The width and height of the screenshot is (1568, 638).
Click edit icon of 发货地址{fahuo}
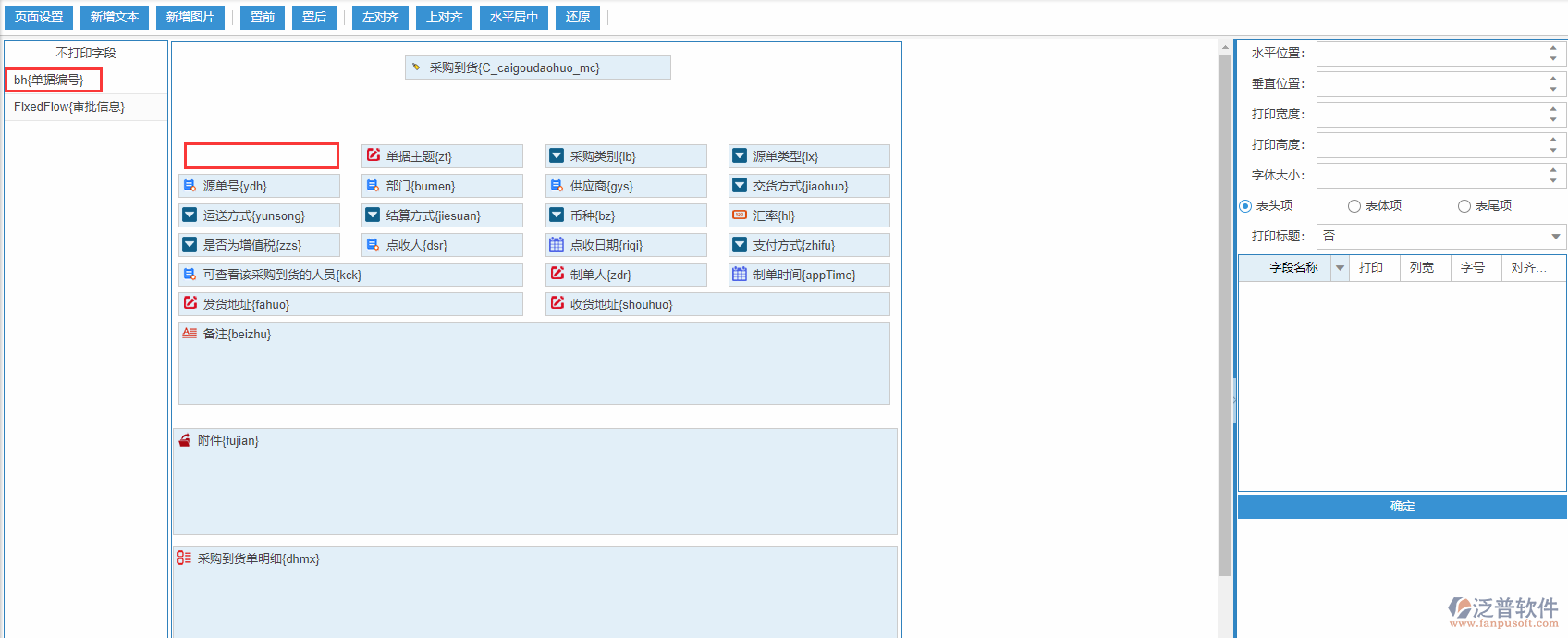coord(190,303)
